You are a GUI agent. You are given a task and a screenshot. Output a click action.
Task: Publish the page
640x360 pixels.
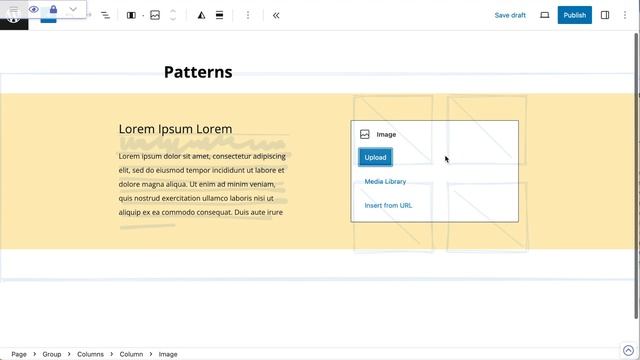[x=575, y=15]
